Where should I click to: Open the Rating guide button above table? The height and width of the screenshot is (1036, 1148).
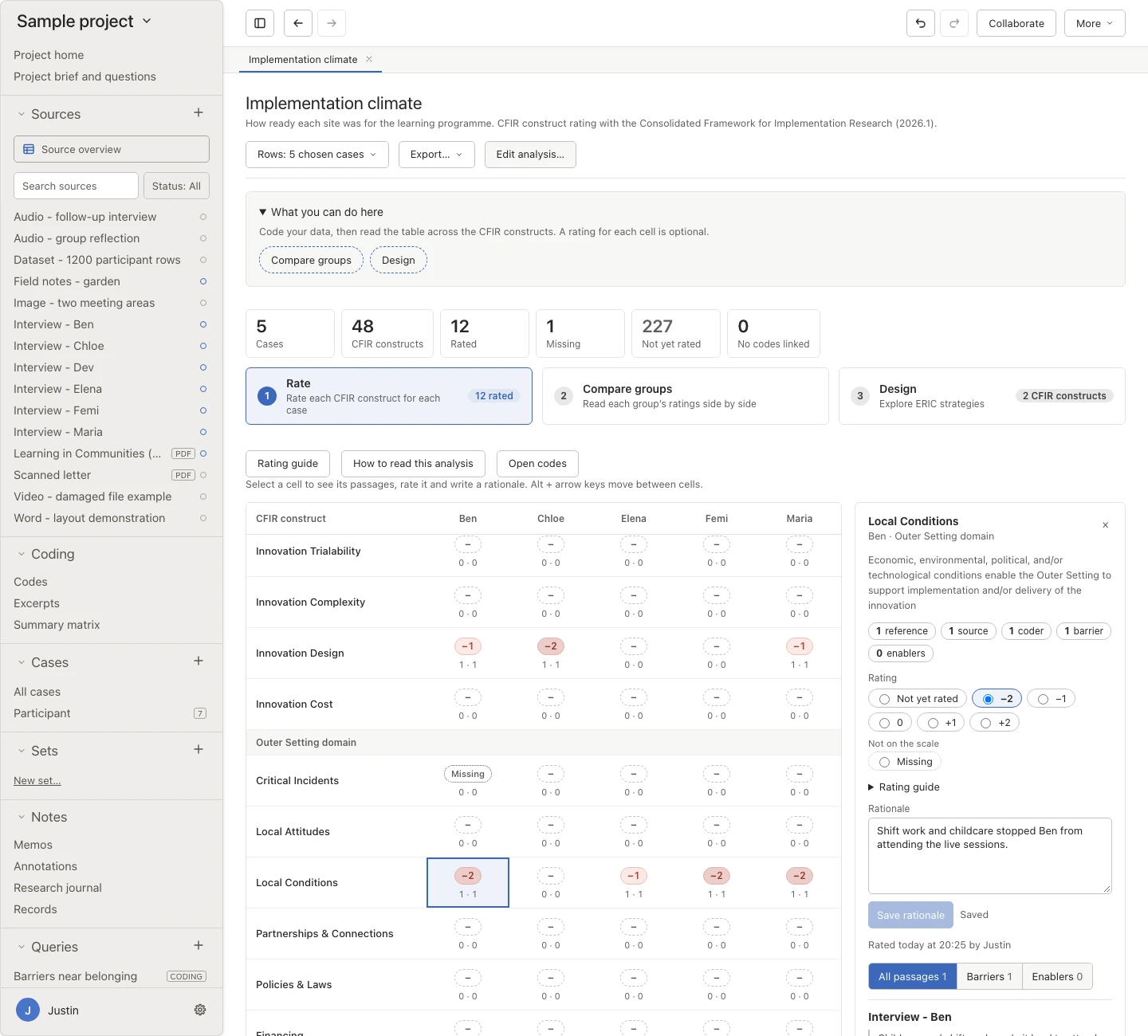tap(288, 464)
